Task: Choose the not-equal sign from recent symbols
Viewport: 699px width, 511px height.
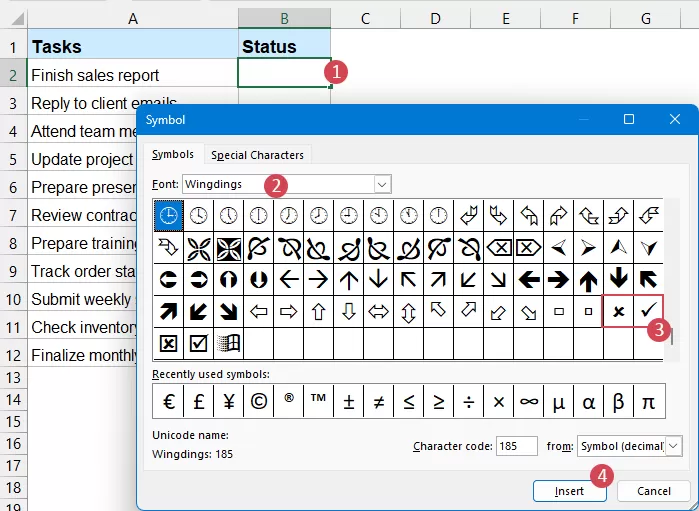Action: pyautogui.click(x=378, y=402)
